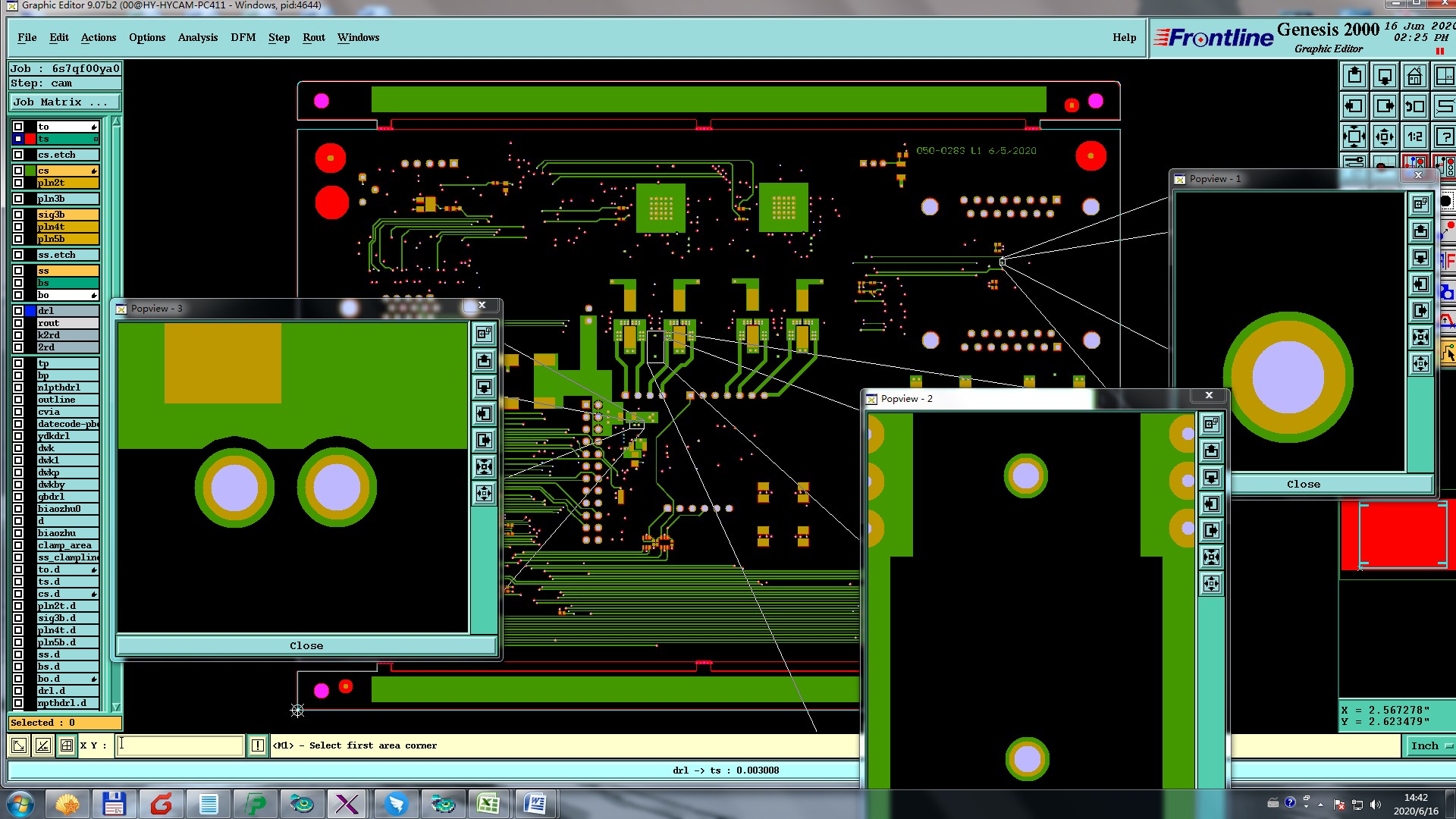Toggle the checkbox for the rout layer
1456x819 pixels.
tap(18, 323)
